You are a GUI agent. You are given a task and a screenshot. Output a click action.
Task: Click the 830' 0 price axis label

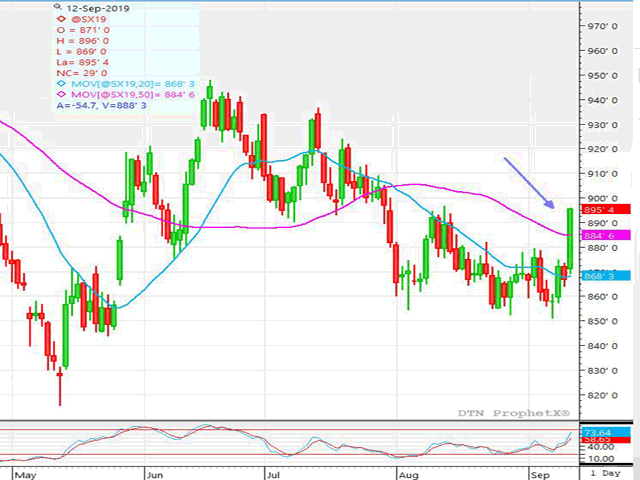tap(602, 371)
